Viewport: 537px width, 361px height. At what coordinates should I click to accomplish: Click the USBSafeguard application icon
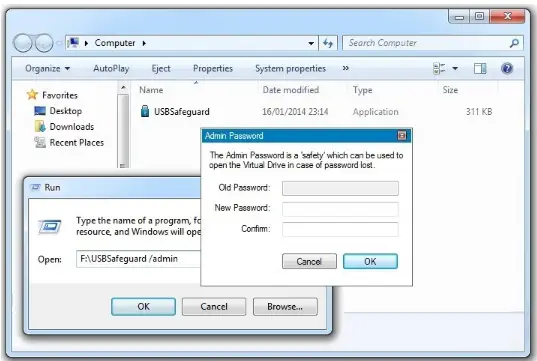coord(145,111)
